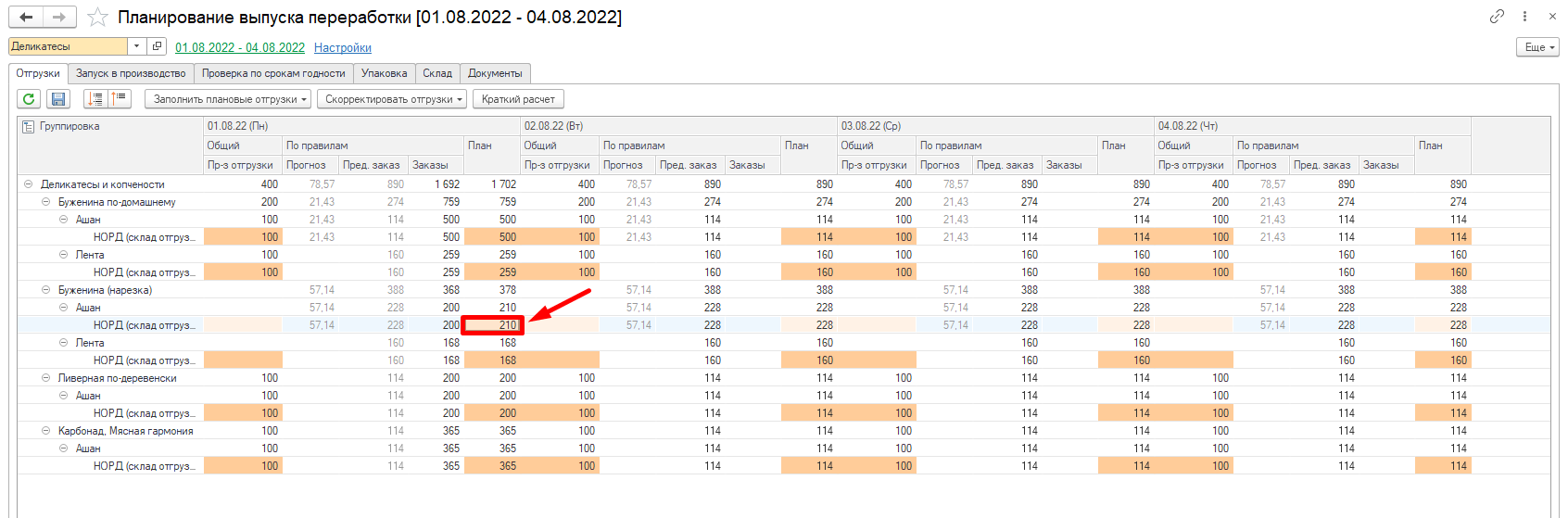Select the highlighted plan cell with 210

[x=493, y=325]
